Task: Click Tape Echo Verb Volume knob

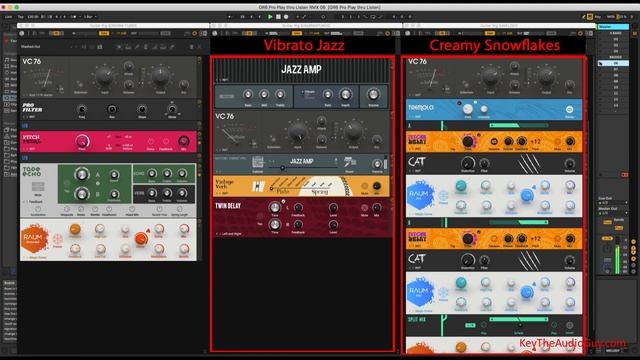Action: 182,192
